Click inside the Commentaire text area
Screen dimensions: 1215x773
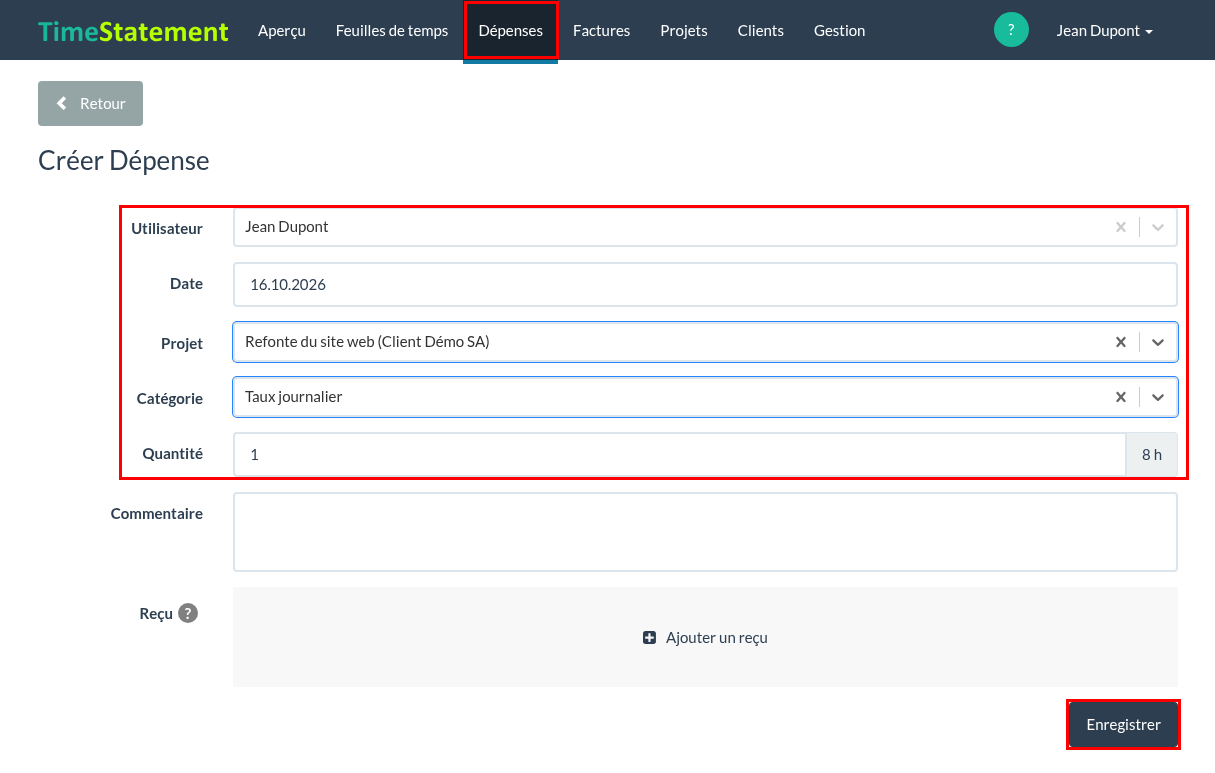(x=705, y=532)
